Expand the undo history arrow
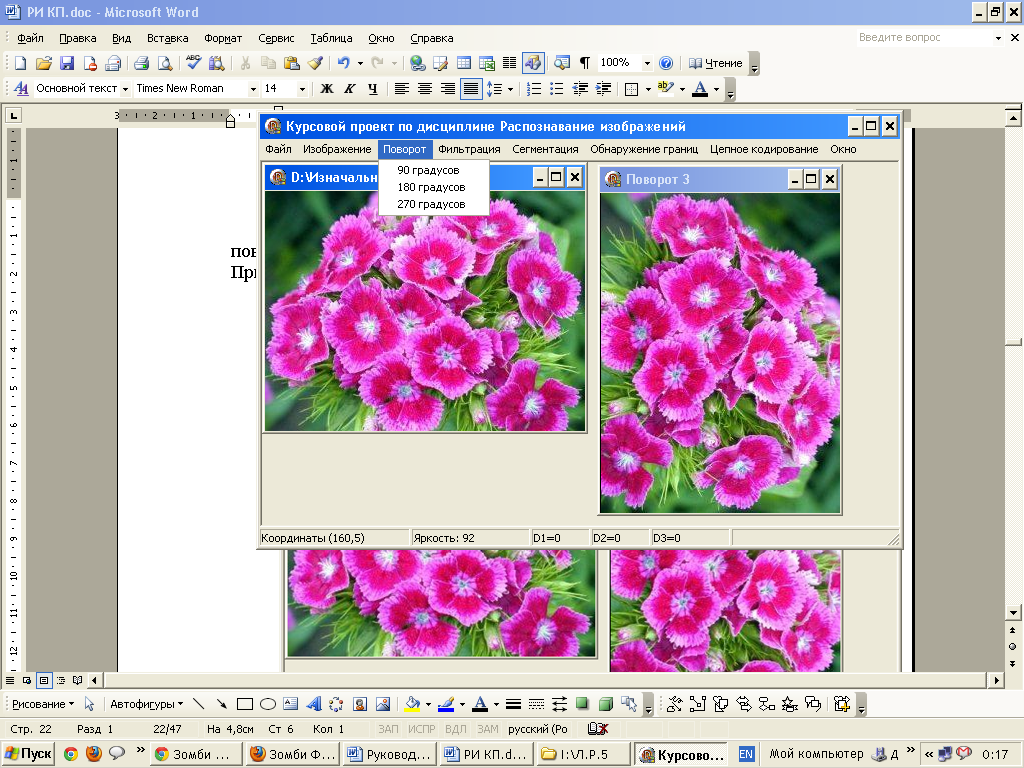 pyautogui.click(x=360, y=63)
